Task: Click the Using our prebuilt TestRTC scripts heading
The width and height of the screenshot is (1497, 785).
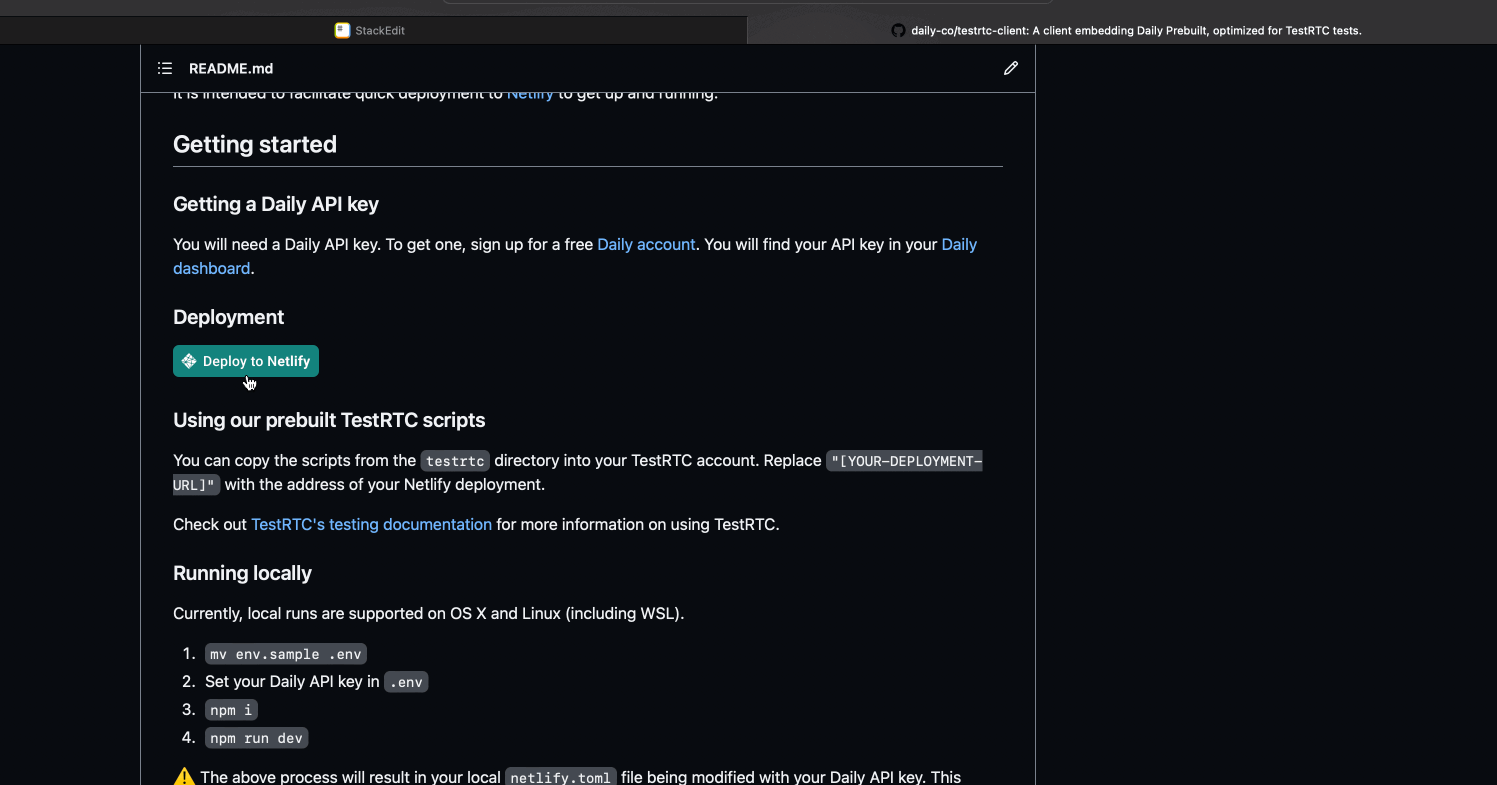Action: click(329, 420)
